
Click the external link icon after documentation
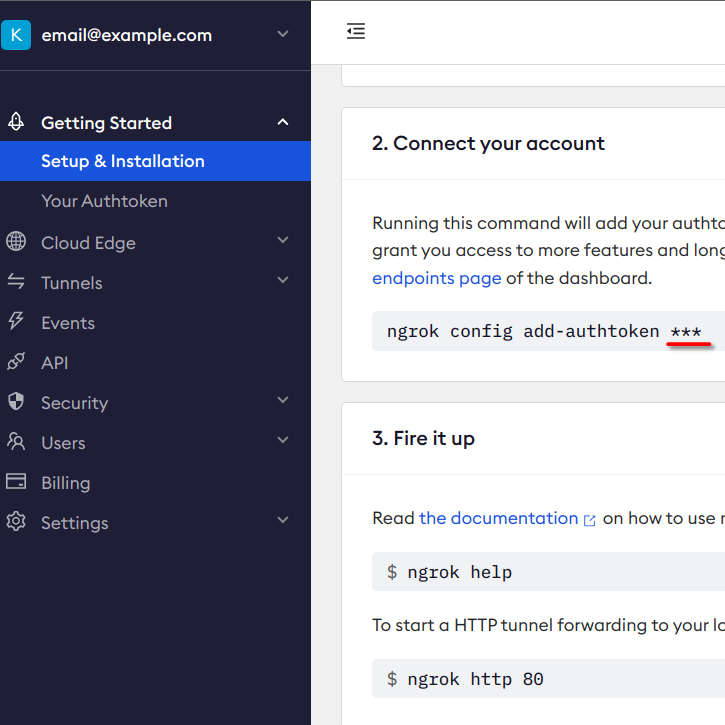(x=590, y=520)
